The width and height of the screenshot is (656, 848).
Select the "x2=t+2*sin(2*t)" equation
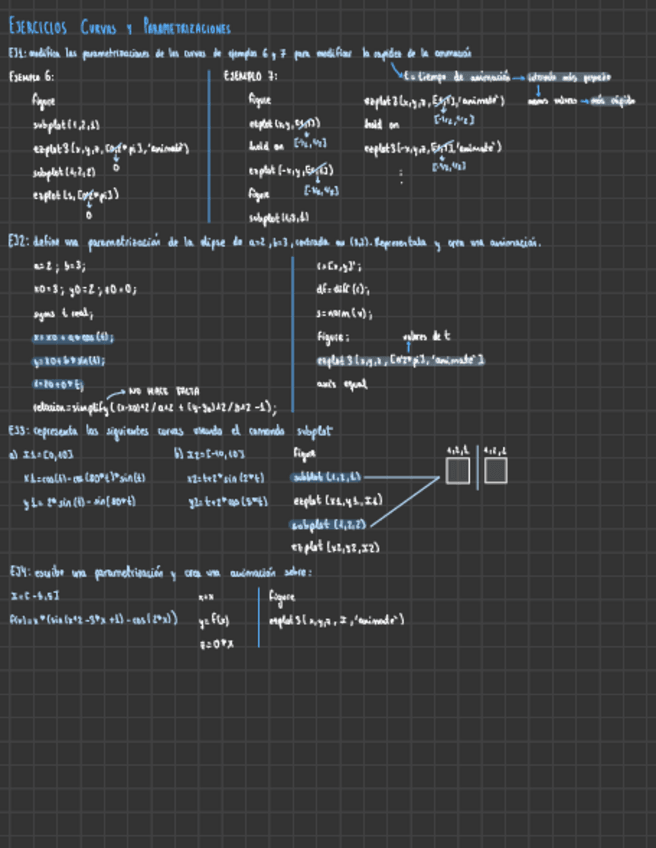pos(226,478)
